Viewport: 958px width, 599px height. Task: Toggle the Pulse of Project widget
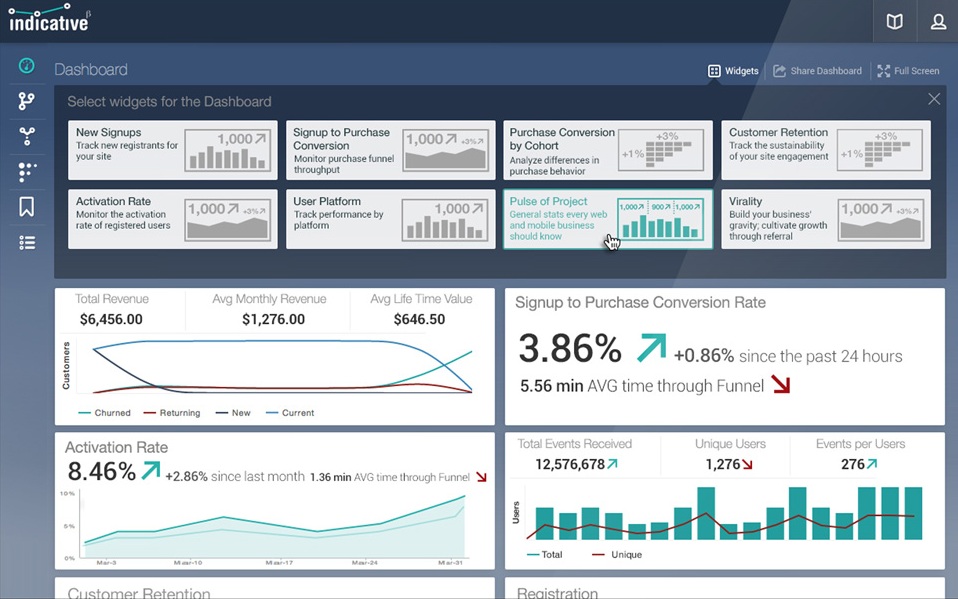pyautogui.click(x=607, y=219)
